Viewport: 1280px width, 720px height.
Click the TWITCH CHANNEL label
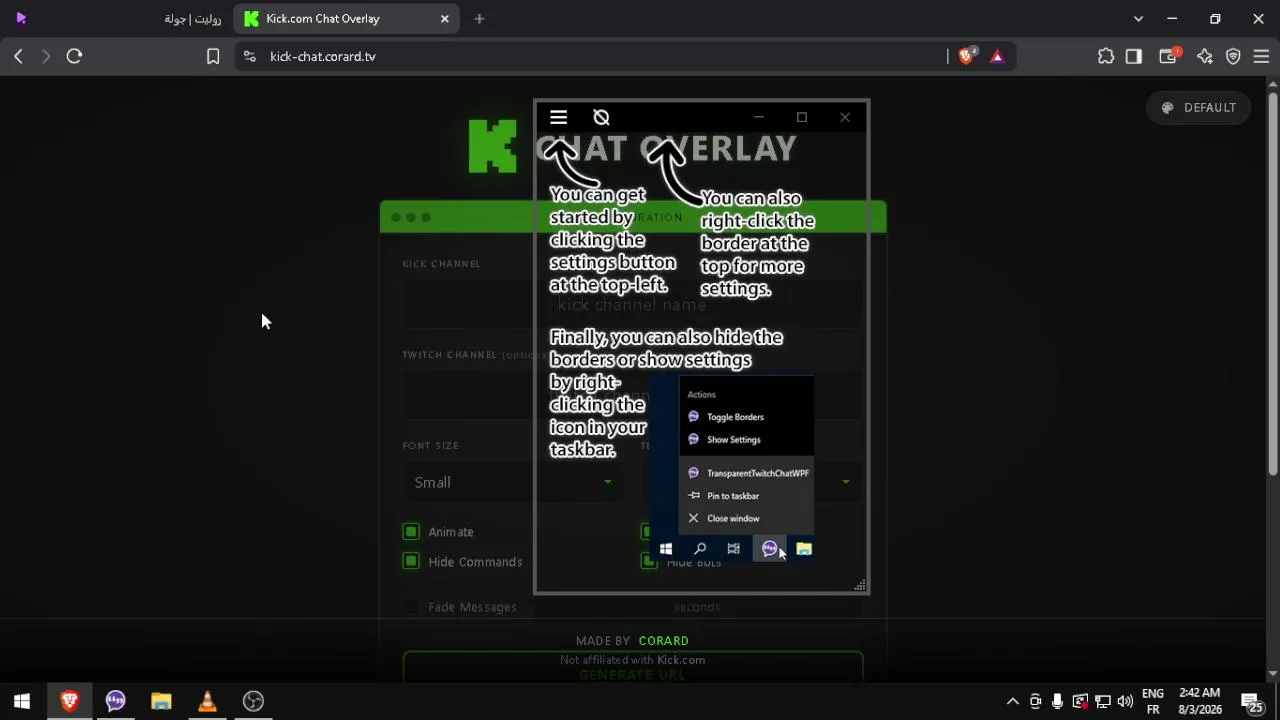[x=449, y=355]
